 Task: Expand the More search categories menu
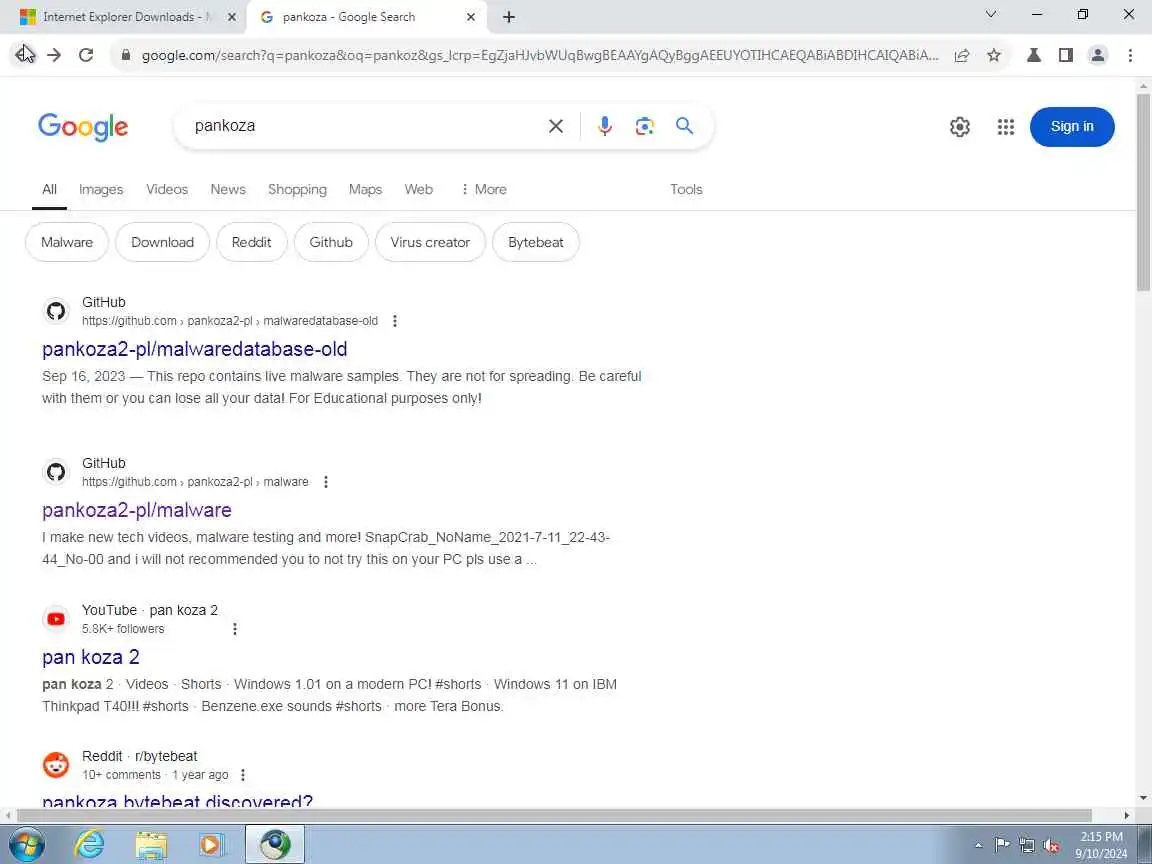click(x=483, y=190)
